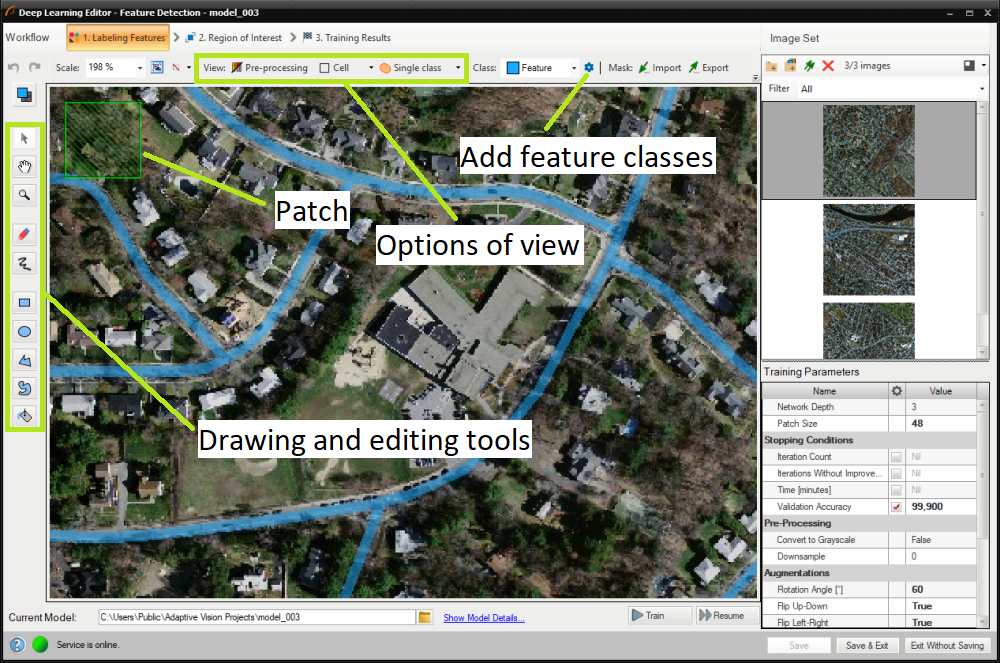This screenshot has height=663, width=1000.
Task: Activate the hand pan tool
Action: coord(25,167)
